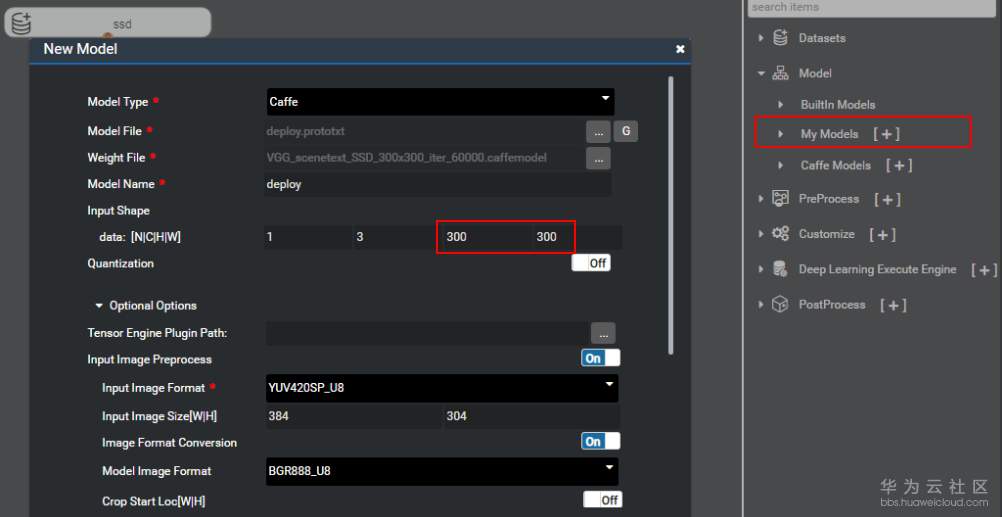Expand the BuiltIn Models node
This screenshot has width=1002, height=517.
(780, 104)
